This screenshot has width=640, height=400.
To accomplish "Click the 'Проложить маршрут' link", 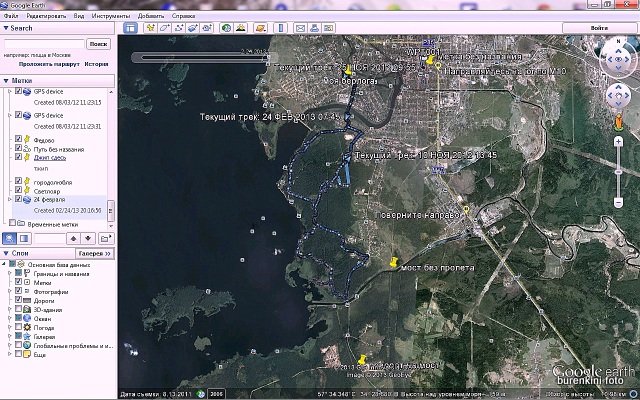I will coord(49,64).
